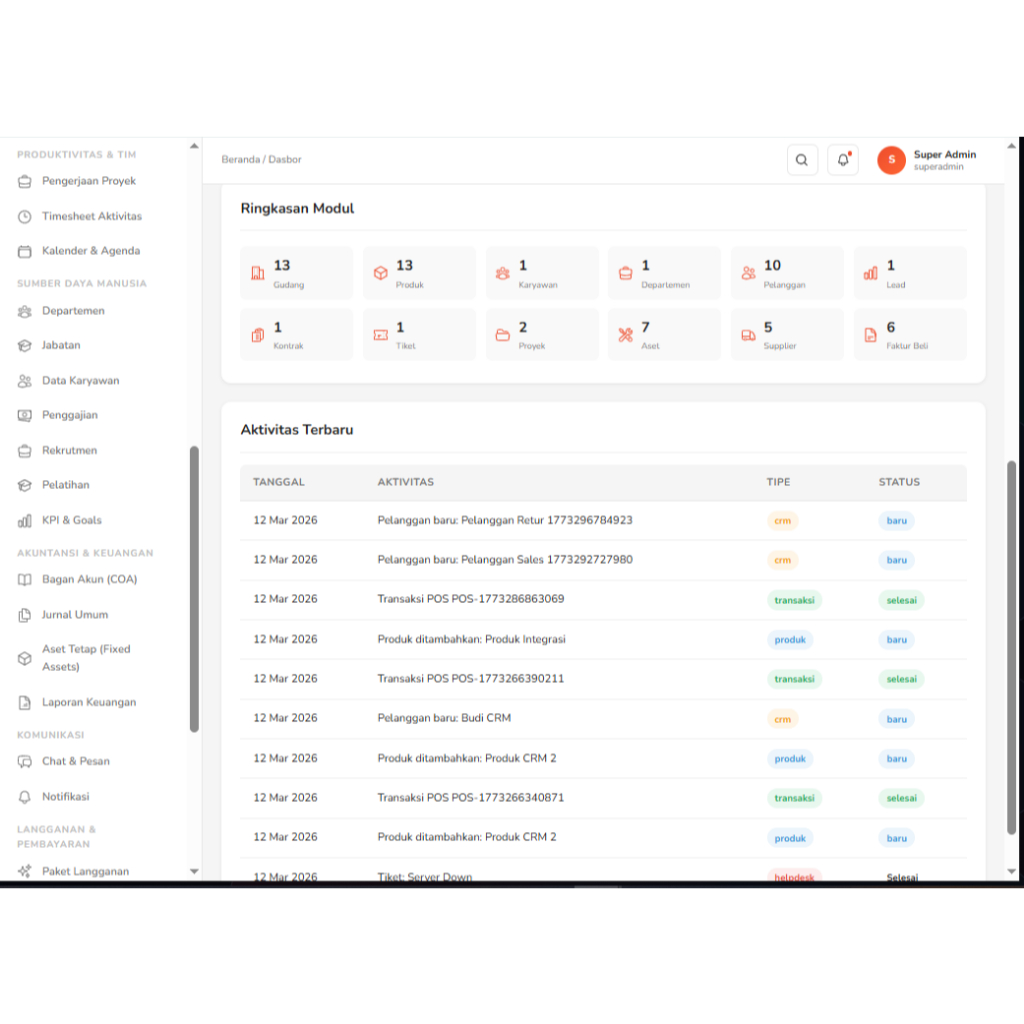1024x1024 pixels.
Task: Open the Lead summary card
Action: pyautogui.click(x=910, y=273)
